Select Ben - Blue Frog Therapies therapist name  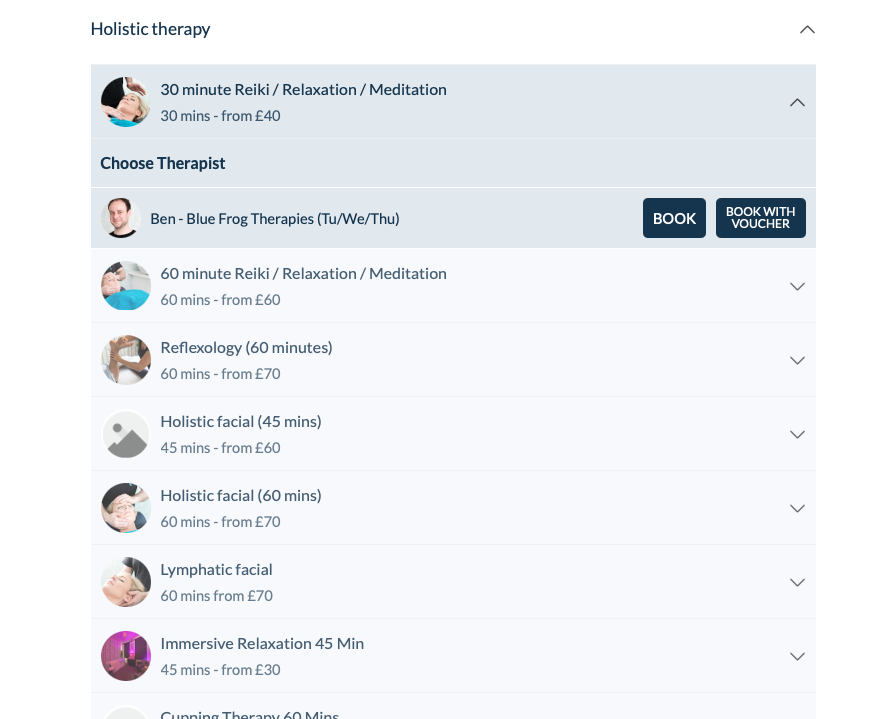tap(275, 219)
